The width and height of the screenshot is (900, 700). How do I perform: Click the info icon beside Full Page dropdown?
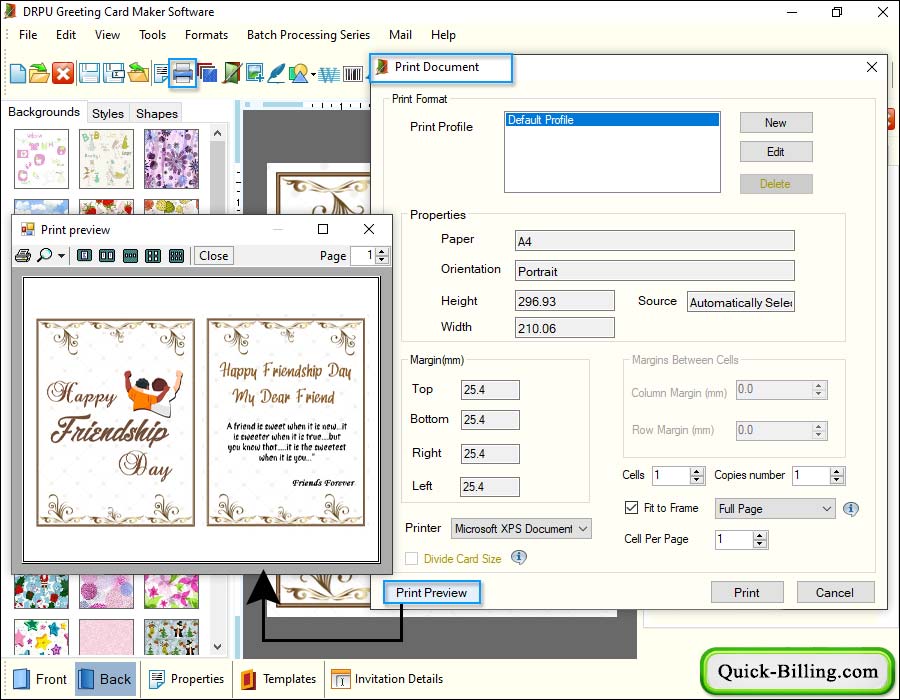[851, 509]
